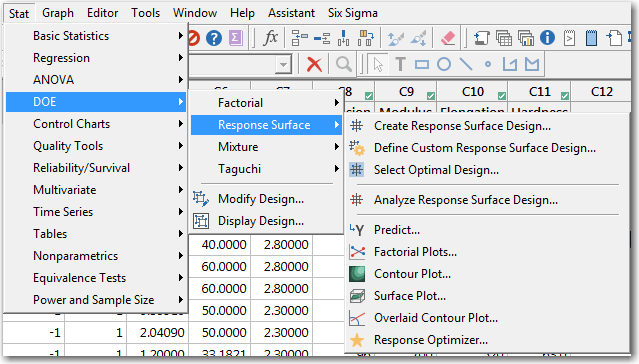Open the Graph menu
The image size is (639, 364).
(58, 13)
